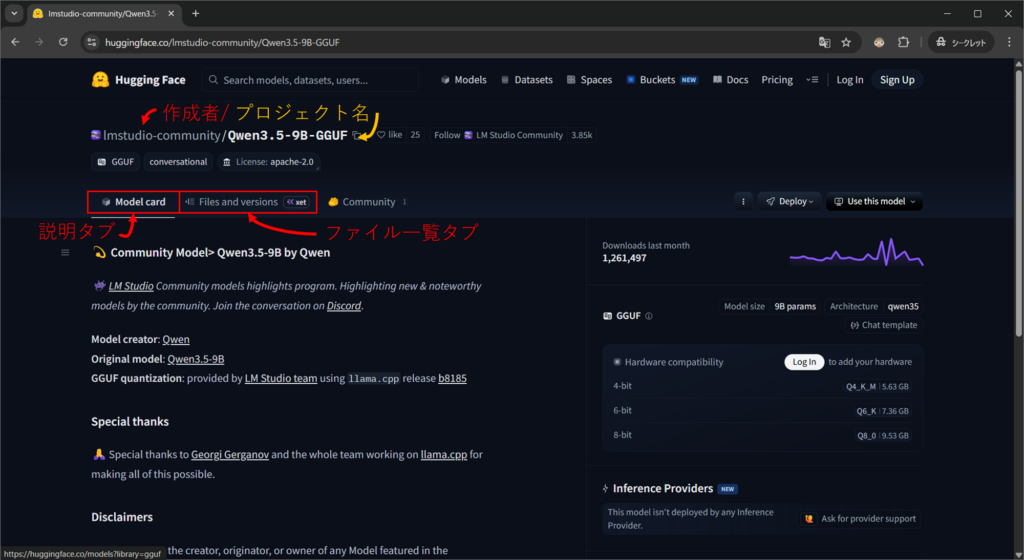Open the browser extensions puzzle icon

903,43
